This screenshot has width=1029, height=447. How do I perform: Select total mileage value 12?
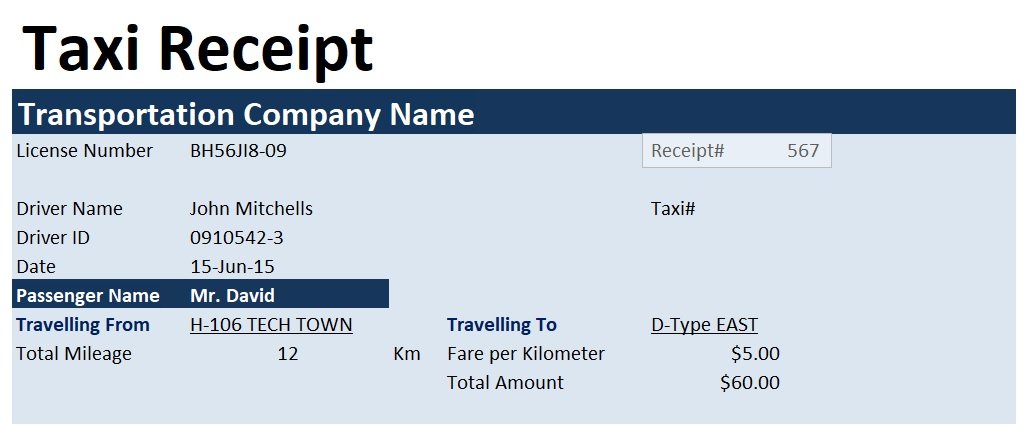[287, 354]
